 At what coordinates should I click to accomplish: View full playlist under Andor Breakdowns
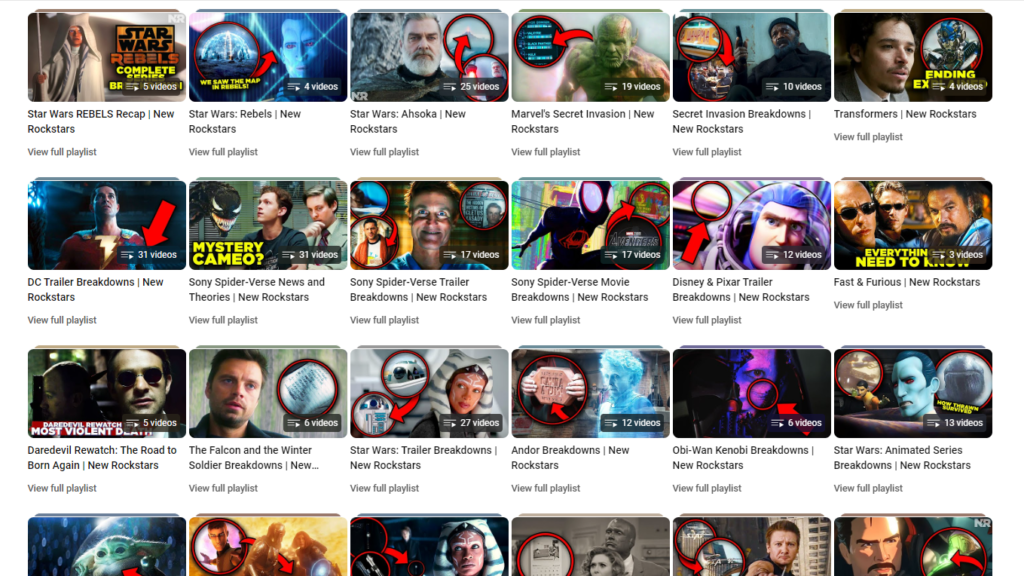point(546,488)
